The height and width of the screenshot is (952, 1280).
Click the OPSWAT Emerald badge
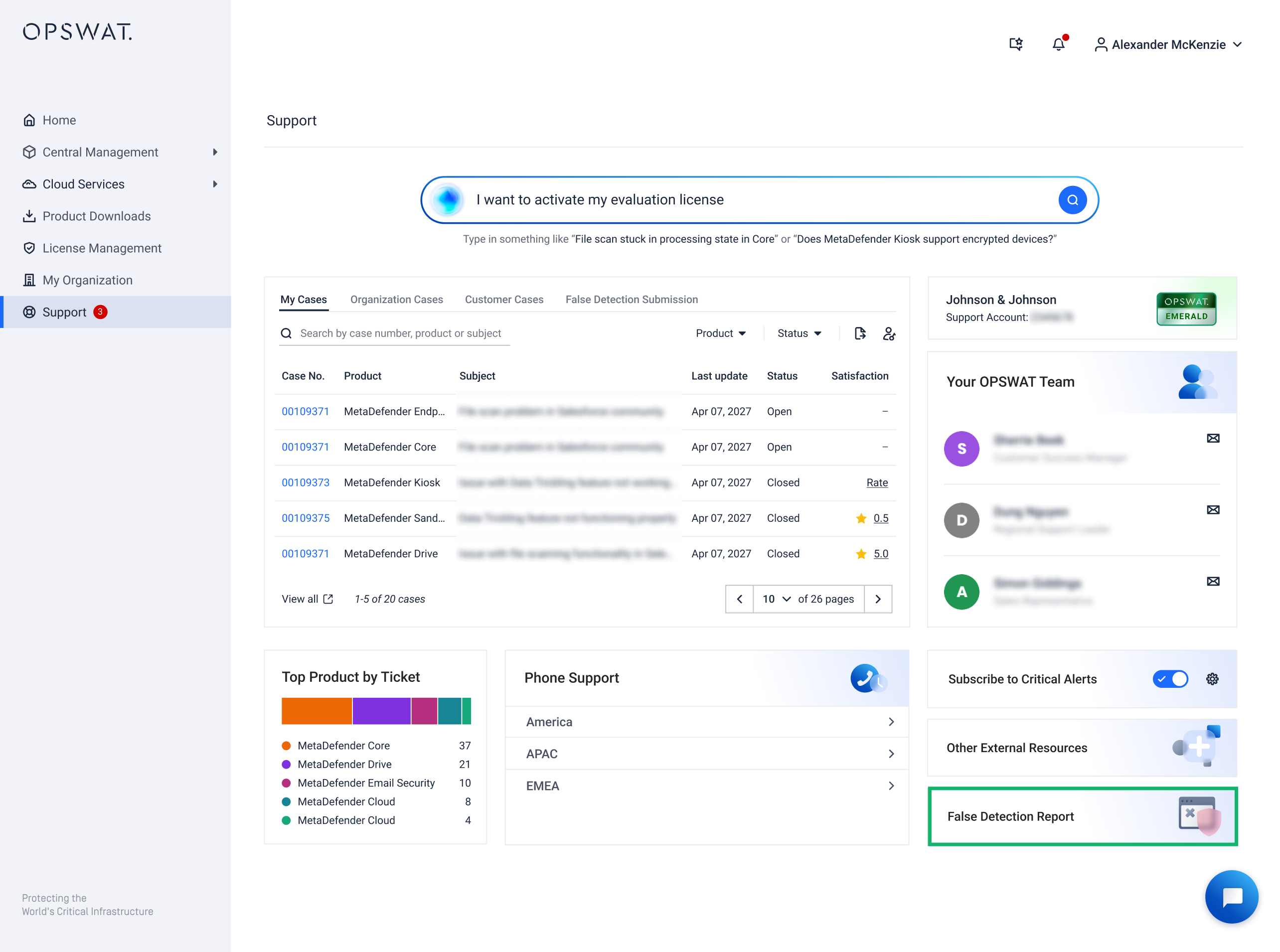point(1186,309)
